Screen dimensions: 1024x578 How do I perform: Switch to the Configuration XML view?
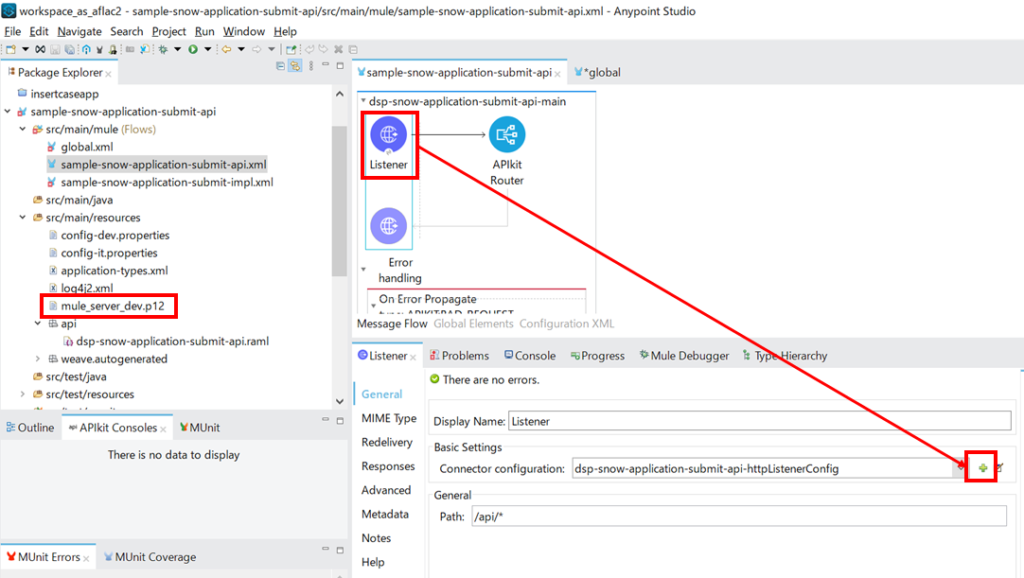tap(566, 324)
